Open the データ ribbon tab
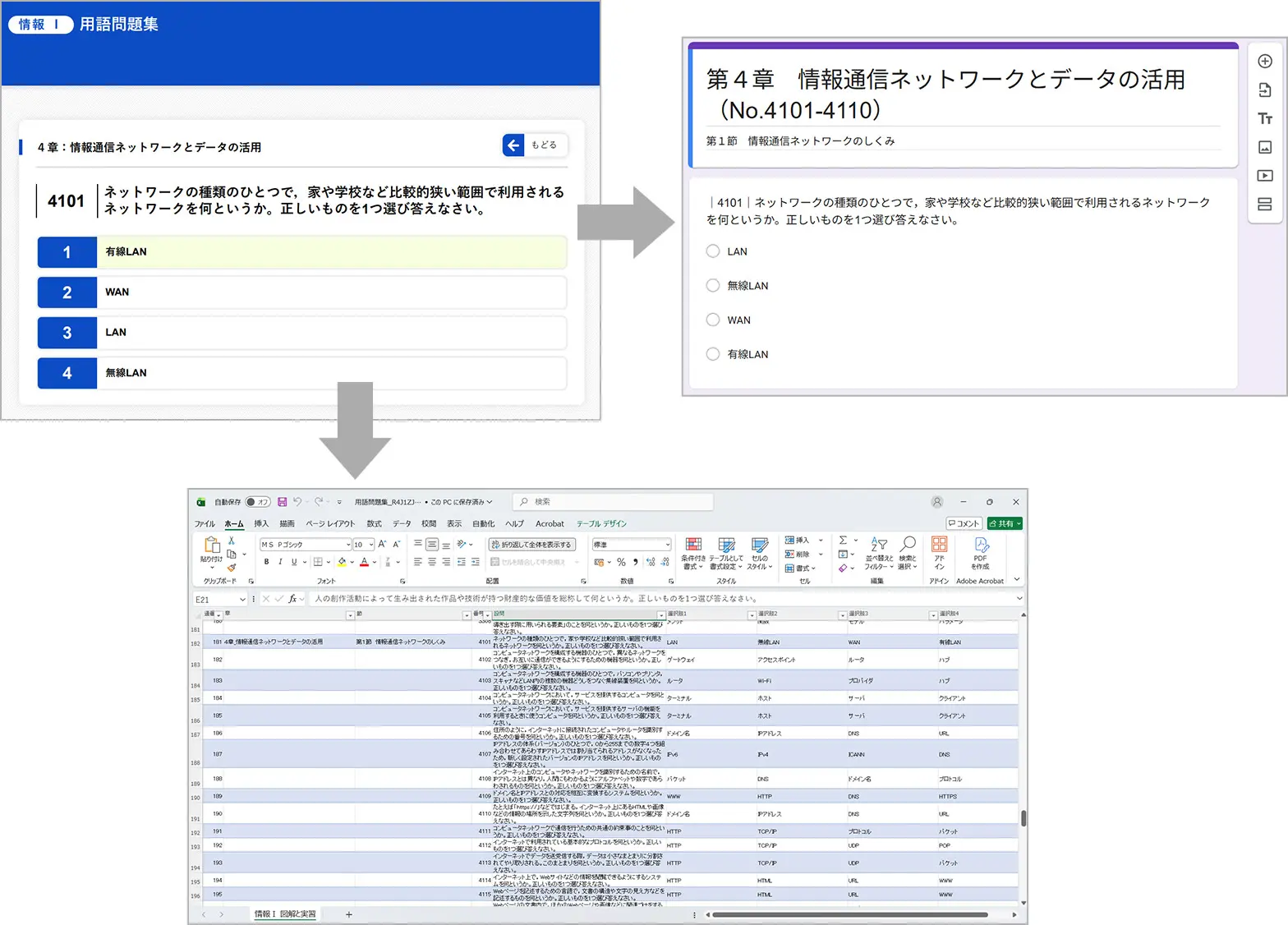This screenshot has height=925, width=1288. (402, 524)
